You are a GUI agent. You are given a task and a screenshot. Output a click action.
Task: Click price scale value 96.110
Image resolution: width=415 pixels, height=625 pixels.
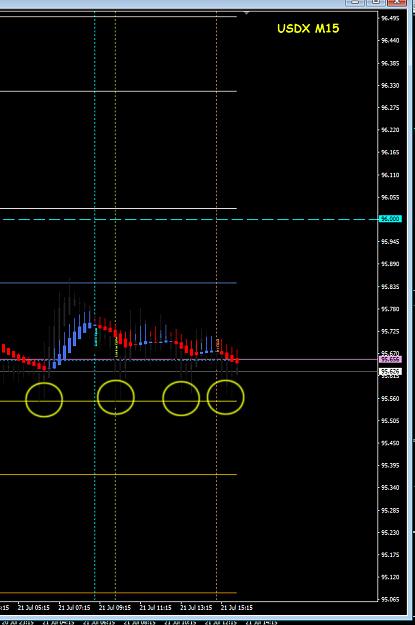click(390, 175)
